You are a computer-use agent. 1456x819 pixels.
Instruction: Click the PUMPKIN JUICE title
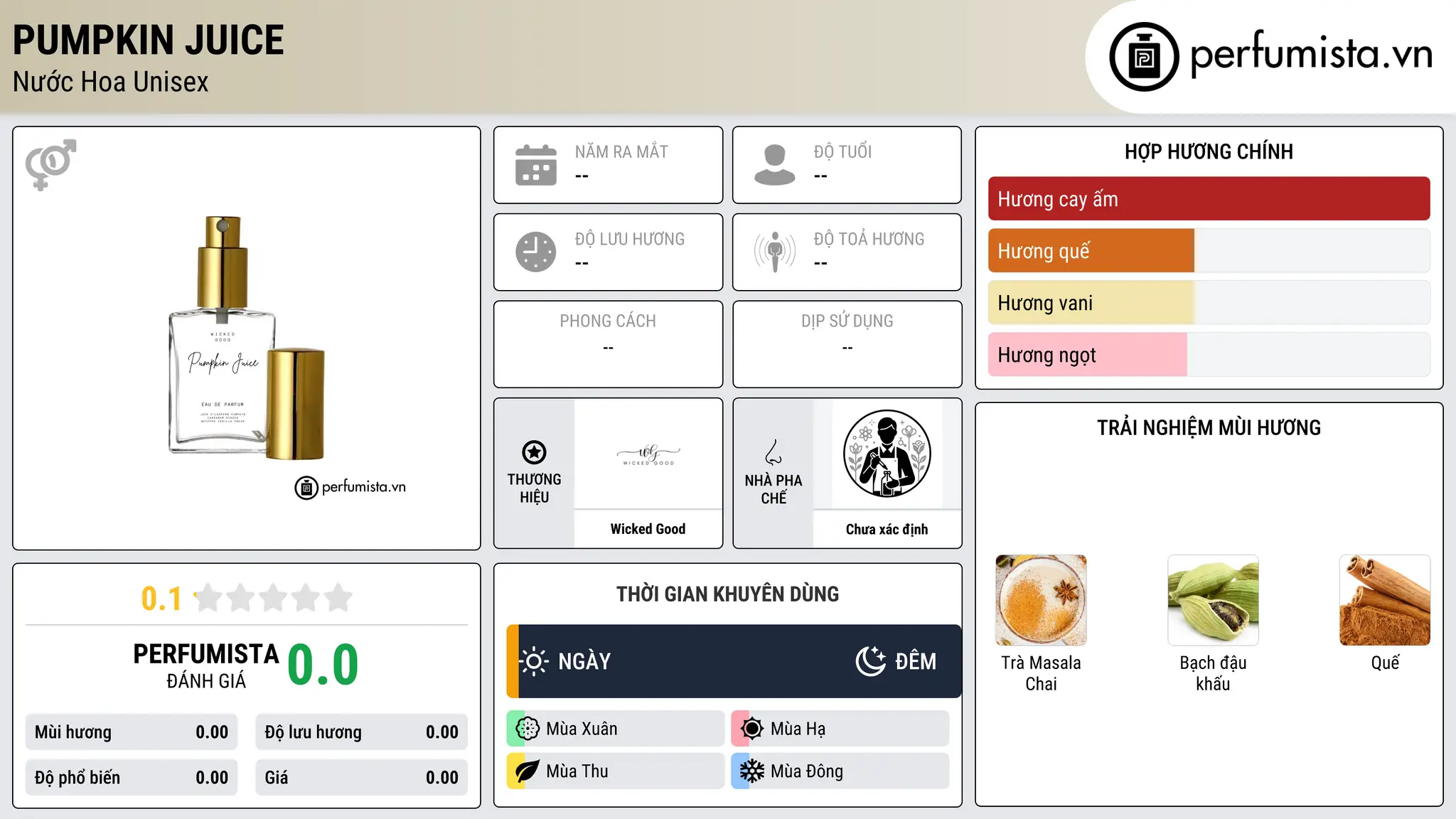(x=149, y=40)
